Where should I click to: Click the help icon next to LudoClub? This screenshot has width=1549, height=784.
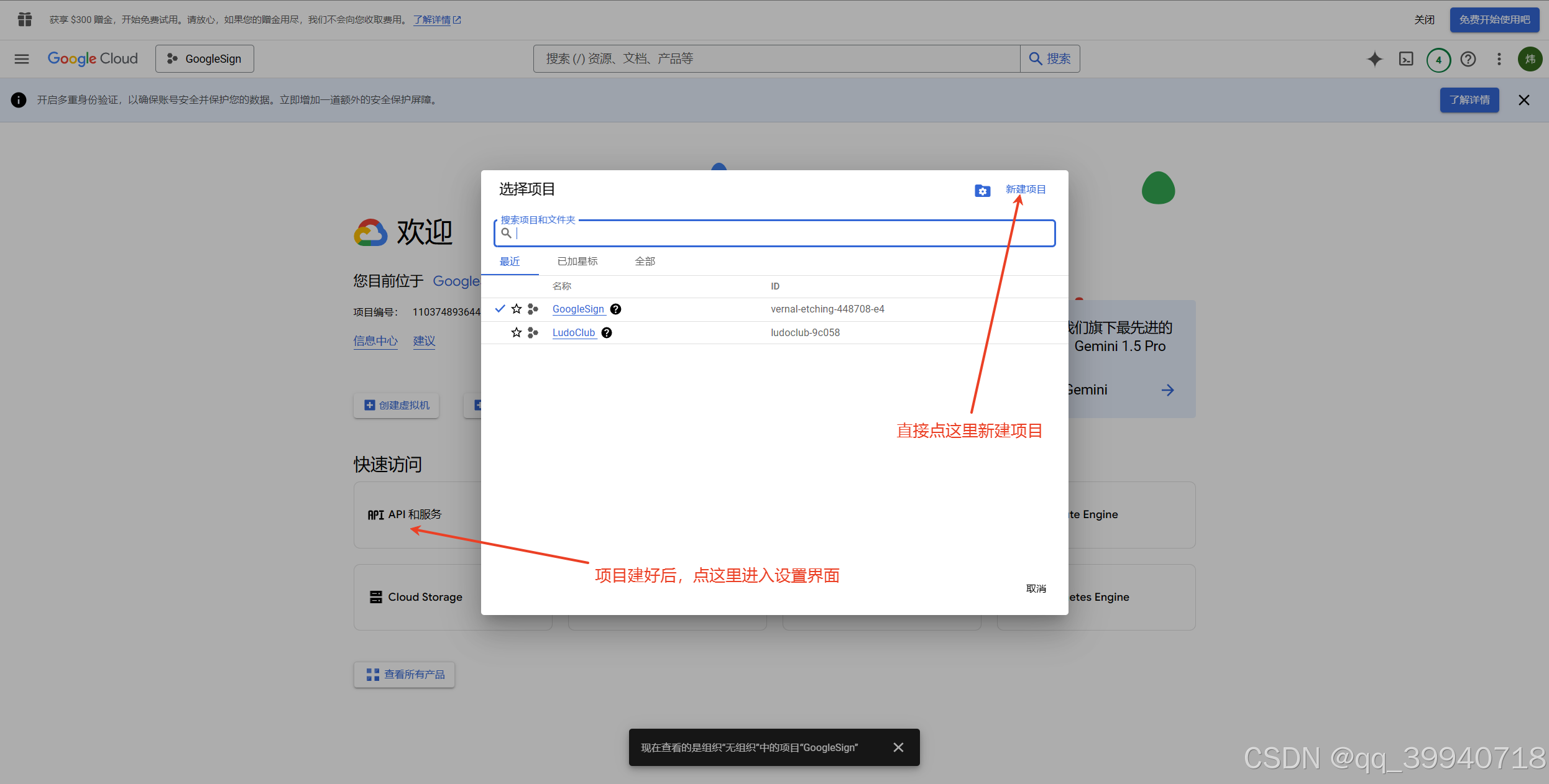(607, 333)
